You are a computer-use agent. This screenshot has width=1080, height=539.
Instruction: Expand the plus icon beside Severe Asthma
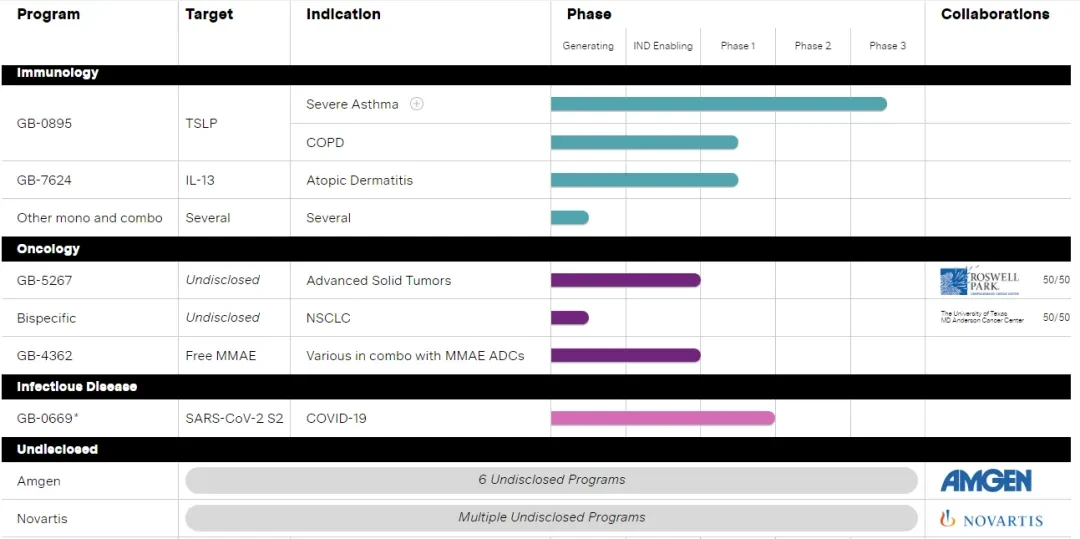[416, 105]
